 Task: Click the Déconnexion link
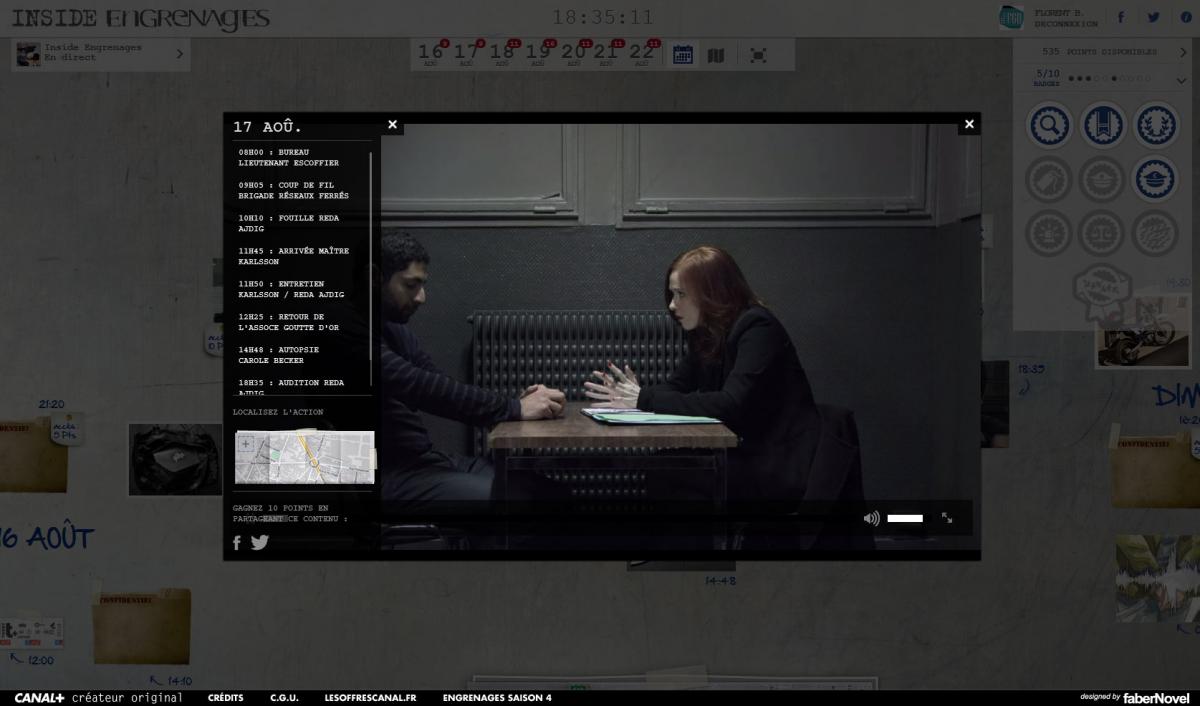coord(1066,23)
